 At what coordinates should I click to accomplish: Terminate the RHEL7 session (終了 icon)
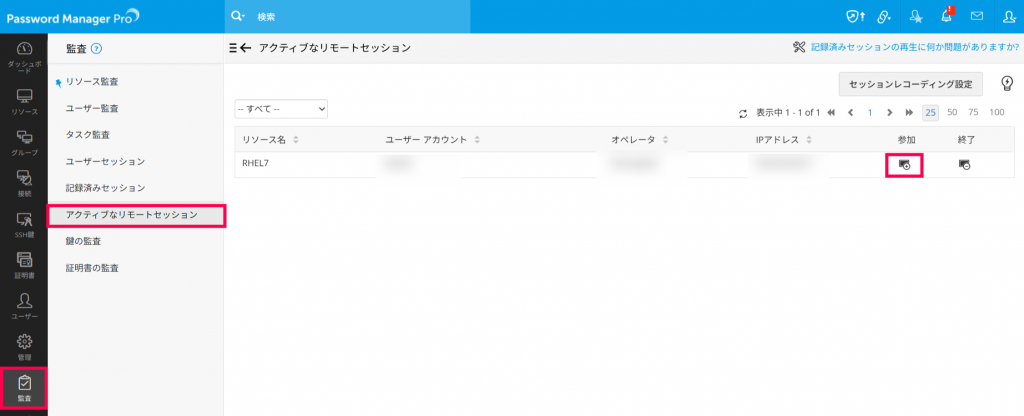pos(964,165)
